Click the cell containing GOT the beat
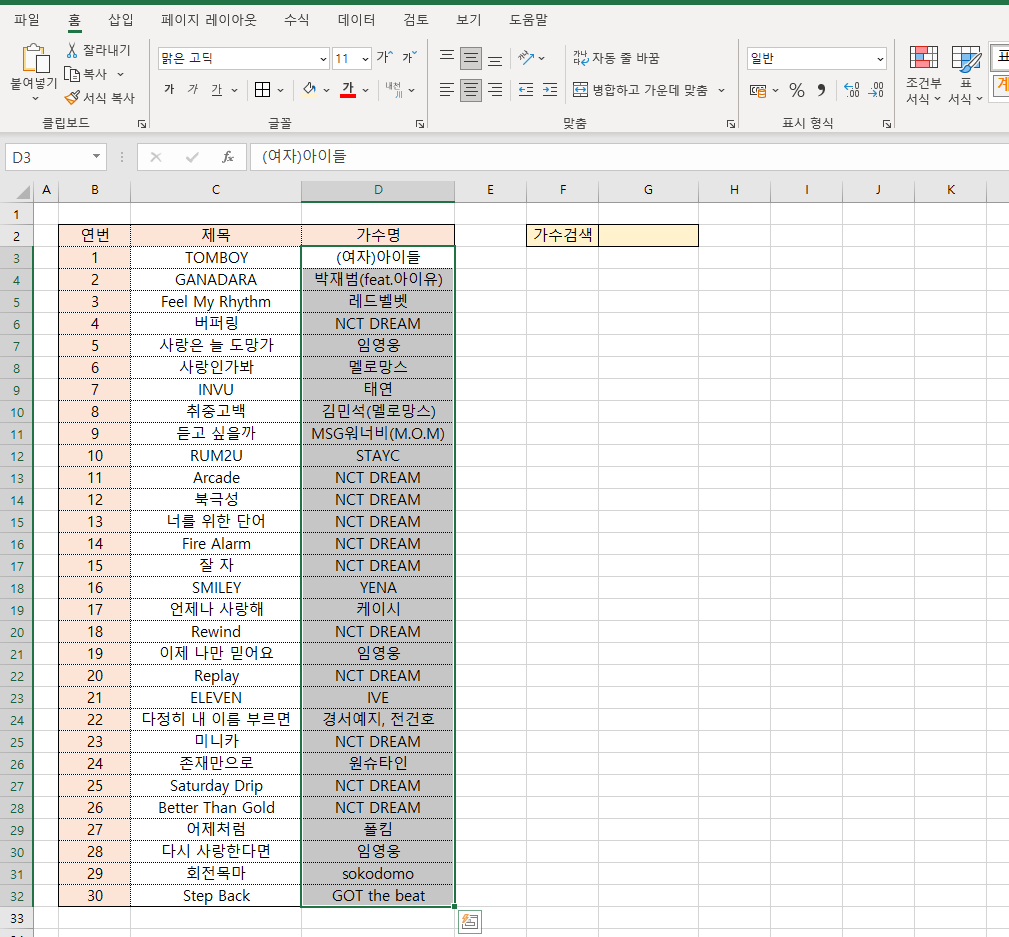This screenshot has width=1009, height=937. coord(378,896)
